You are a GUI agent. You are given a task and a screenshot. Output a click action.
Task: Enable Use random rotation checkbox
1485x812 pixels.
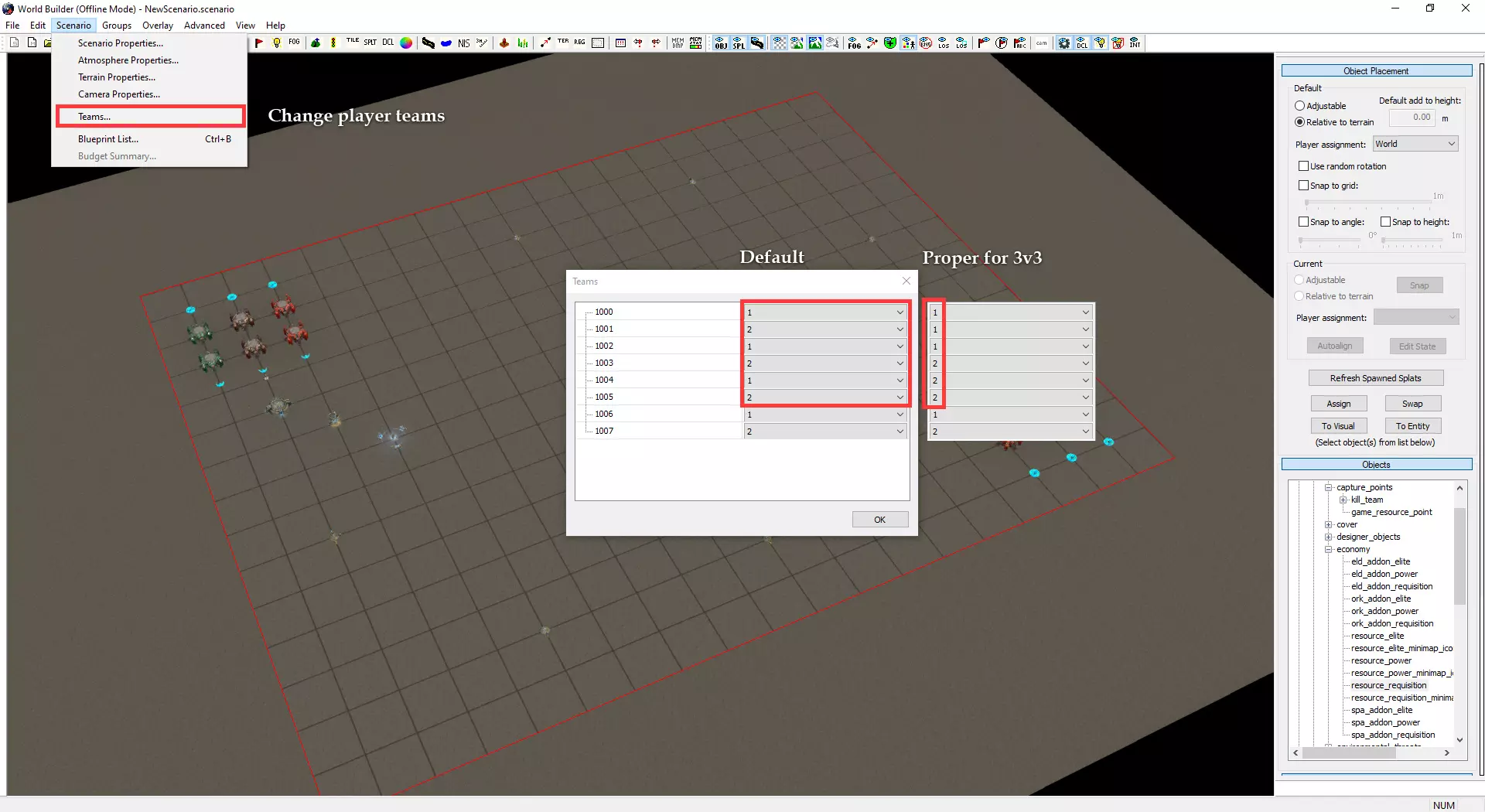pos(1303,166)
